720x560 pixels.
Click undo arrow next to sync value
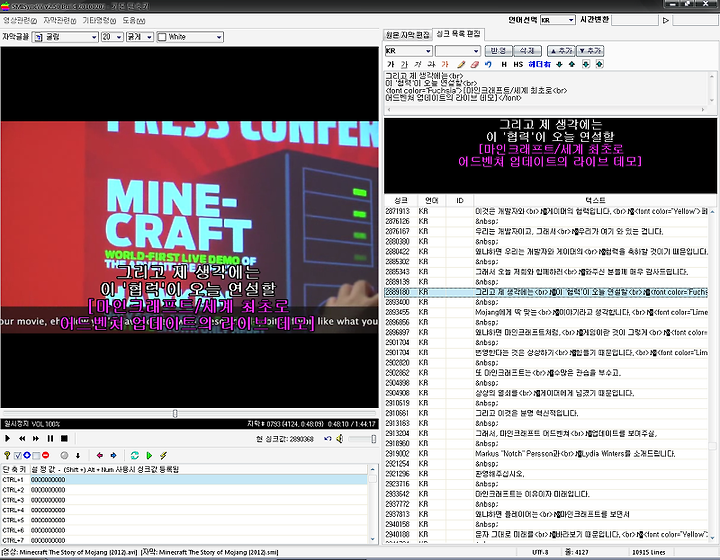point(327,439)
